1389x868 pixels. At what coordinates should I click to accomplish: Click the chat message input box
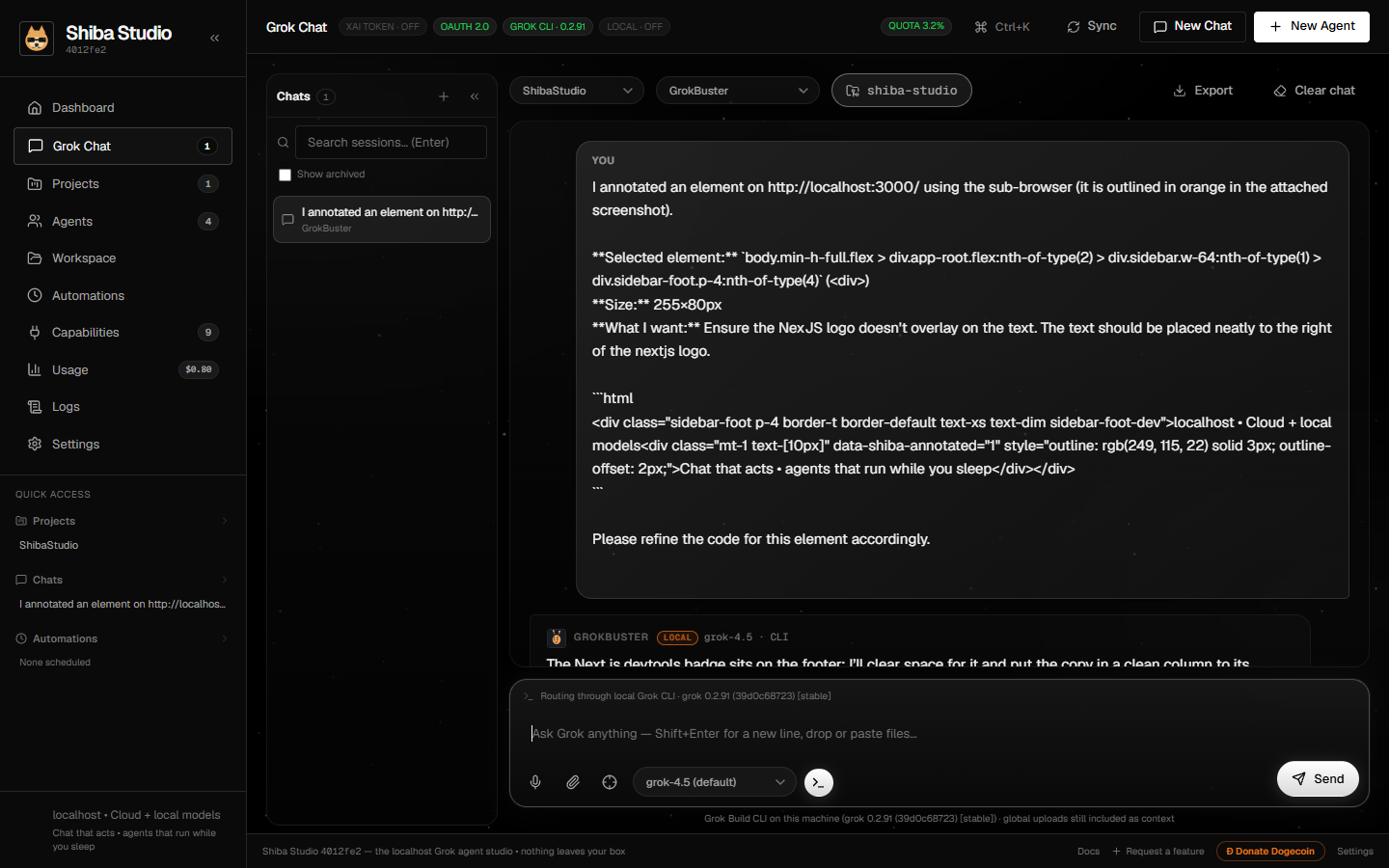click(x=940, y=734)
